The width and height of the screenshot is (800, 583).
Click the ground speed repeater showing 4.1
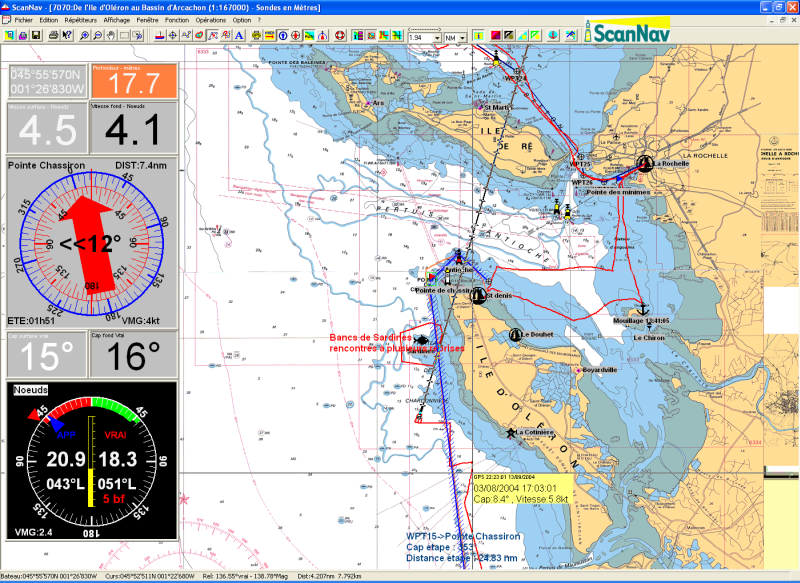click(134, 128)
